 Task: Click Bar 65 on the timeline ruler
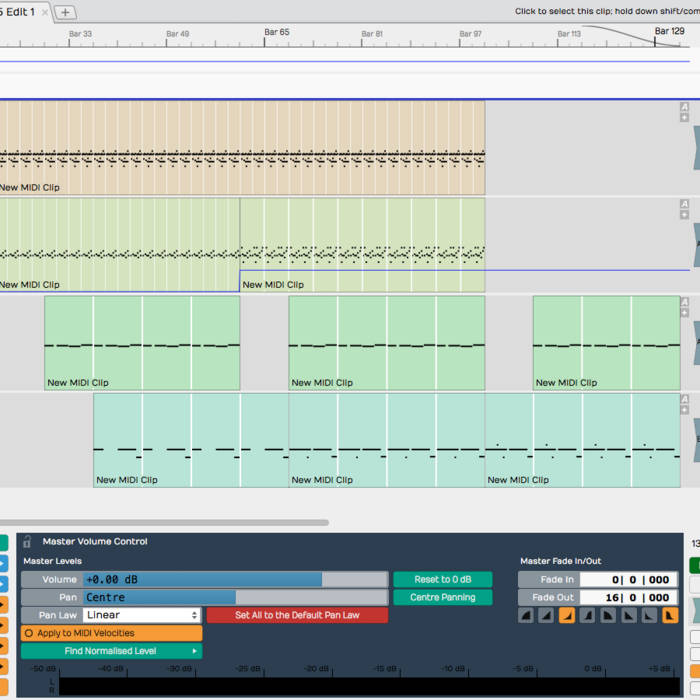tap(277, 32)
